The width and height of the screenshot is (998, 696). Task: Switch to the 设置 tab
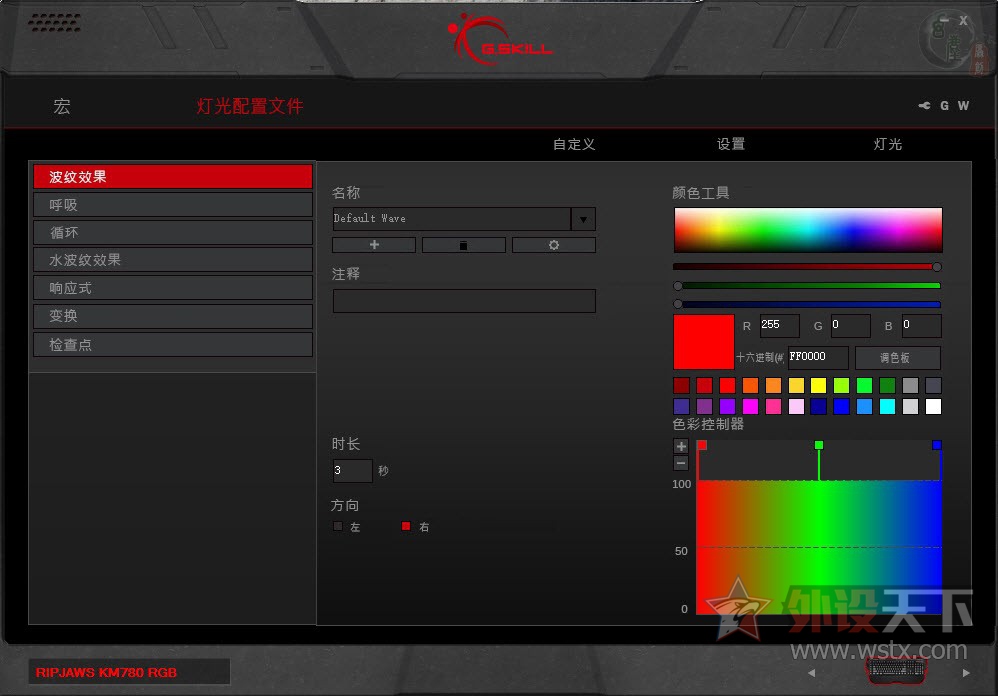[x=731, y=144]
